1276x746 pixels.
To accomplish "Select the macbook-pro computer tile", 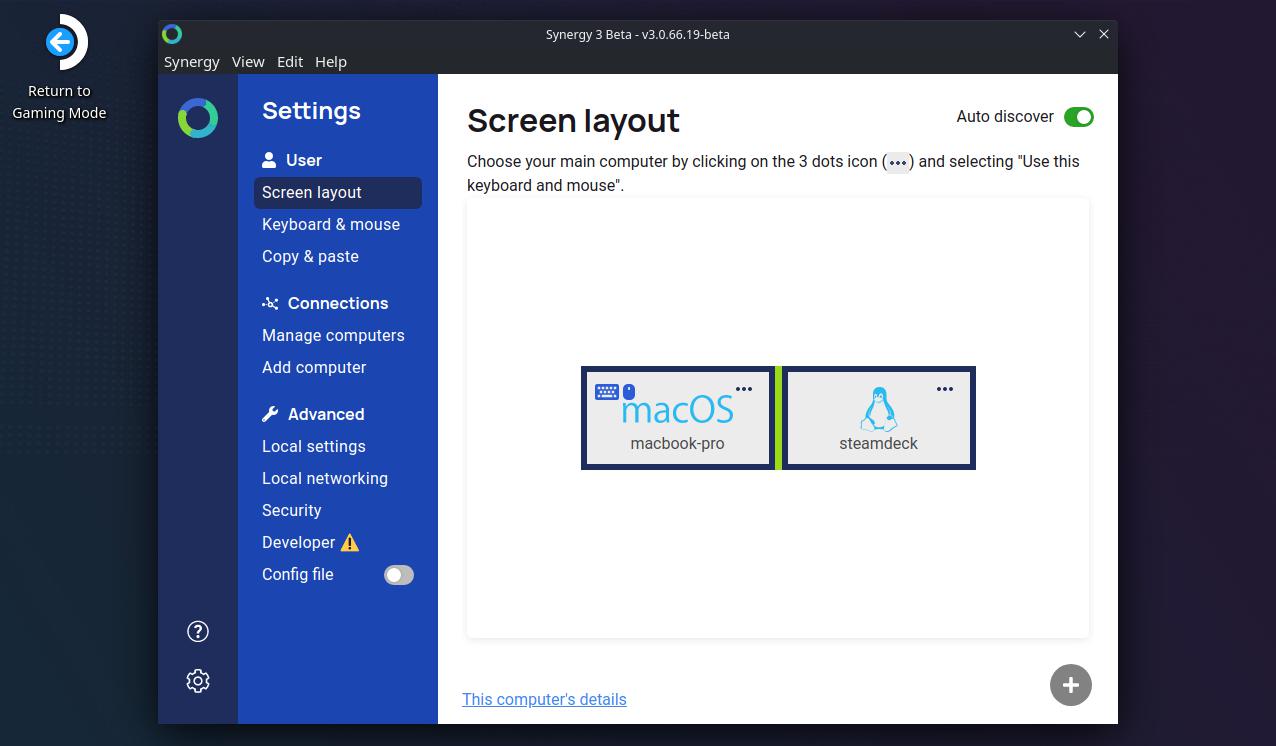I will point(678,418).
